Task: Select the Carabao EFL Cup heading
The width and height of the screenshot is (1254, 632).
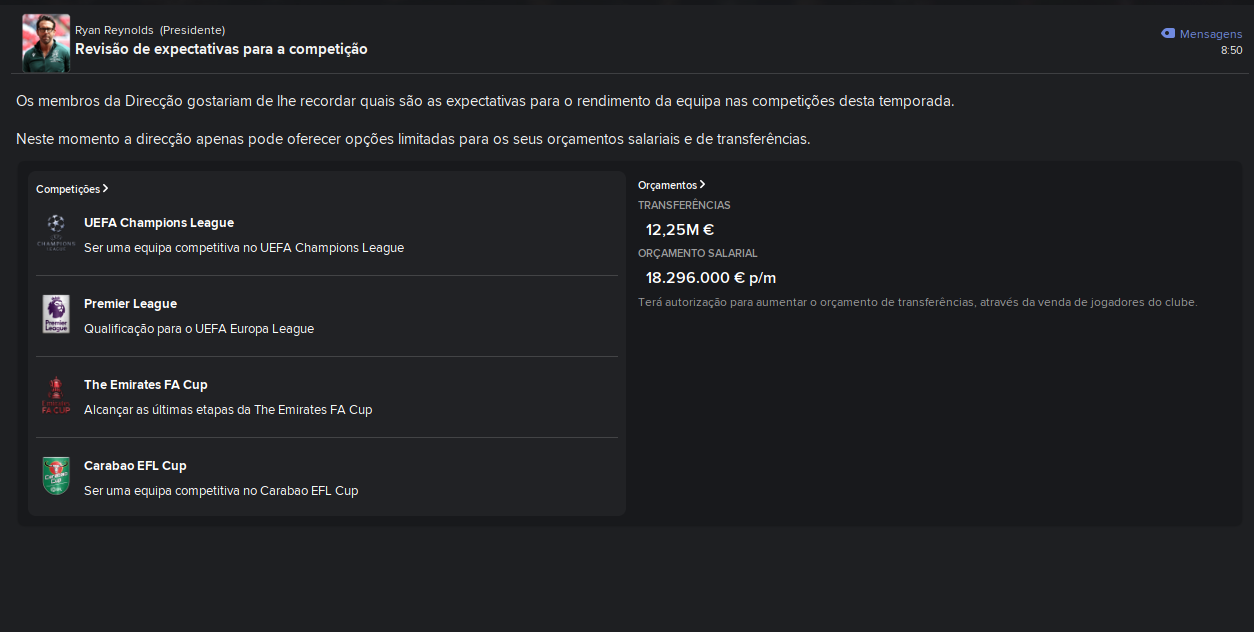Action: click(x=135, y=466)
